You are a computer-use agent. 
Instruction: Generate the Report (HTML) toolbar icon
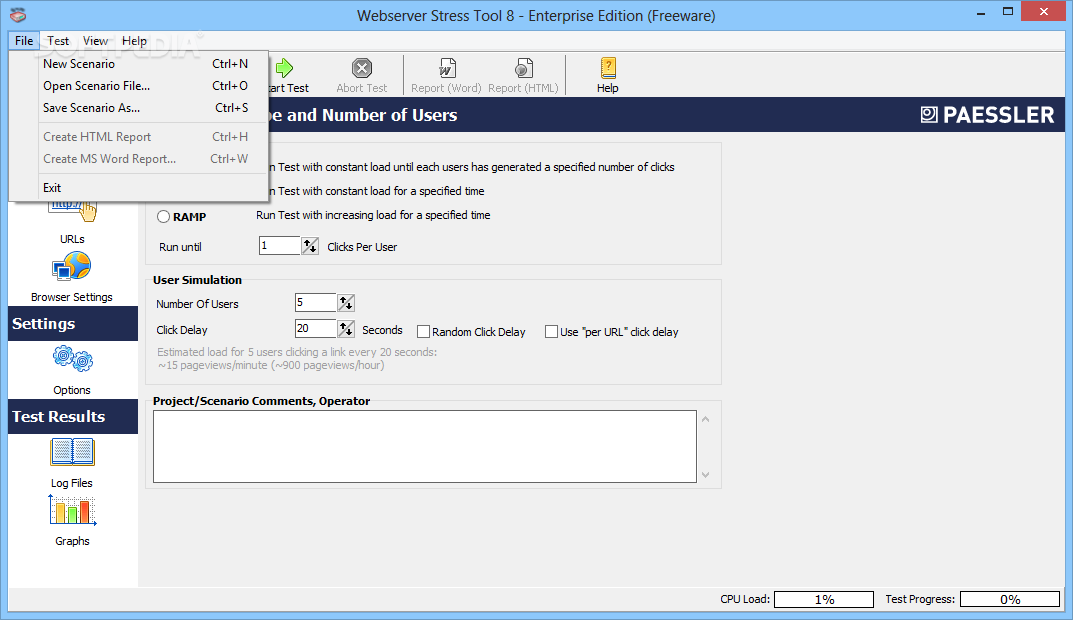pyautogui.click(x=523, y=68)
